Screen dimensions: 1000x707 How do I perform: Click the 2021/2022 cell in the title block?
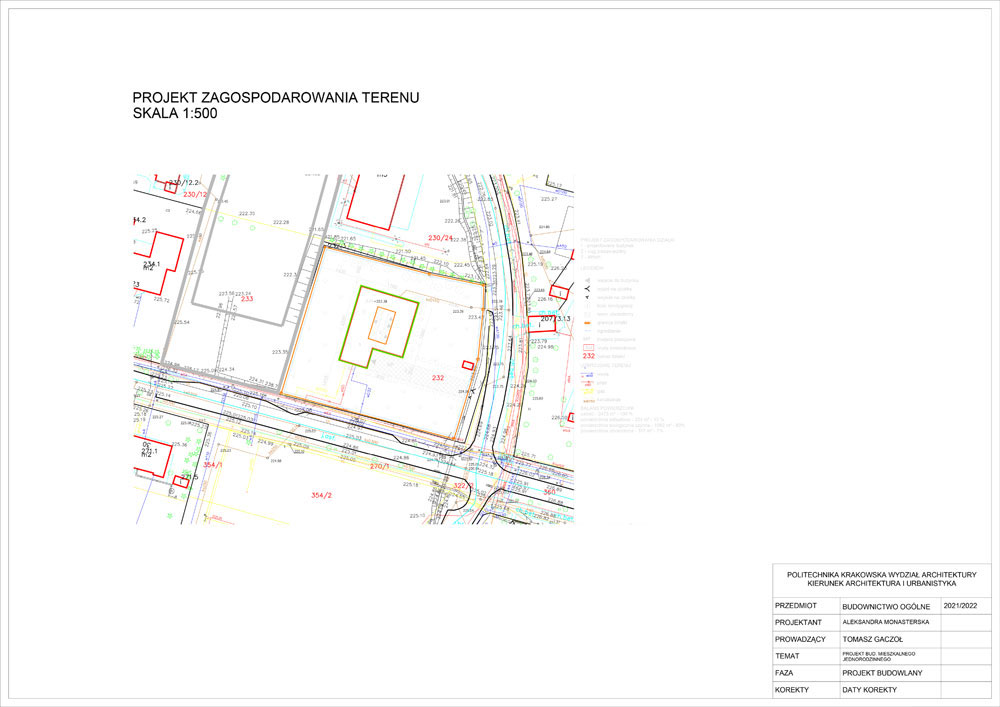coord(965,605)
